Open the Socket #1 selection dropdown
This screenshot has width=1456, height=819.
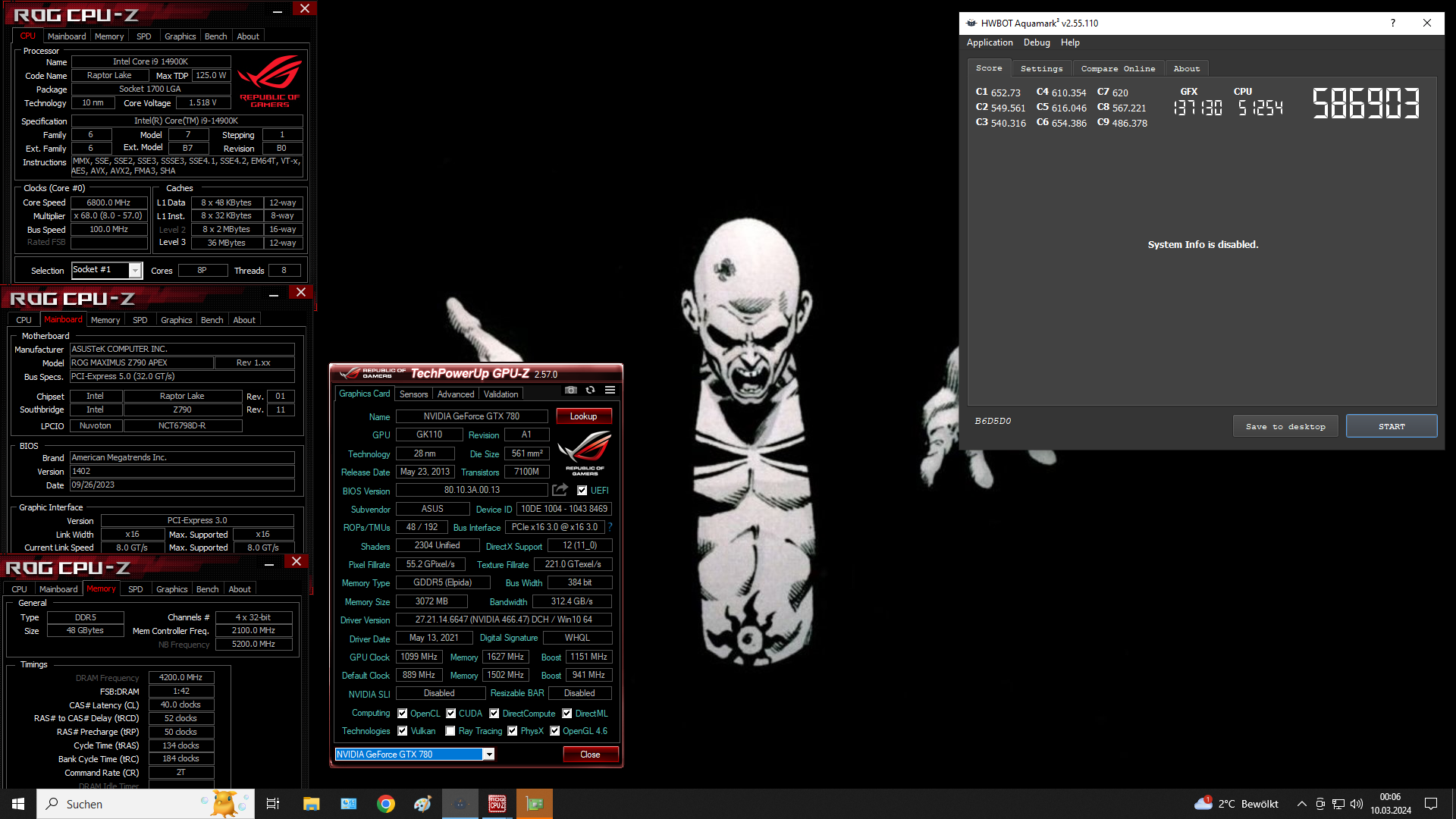[106, 270]
